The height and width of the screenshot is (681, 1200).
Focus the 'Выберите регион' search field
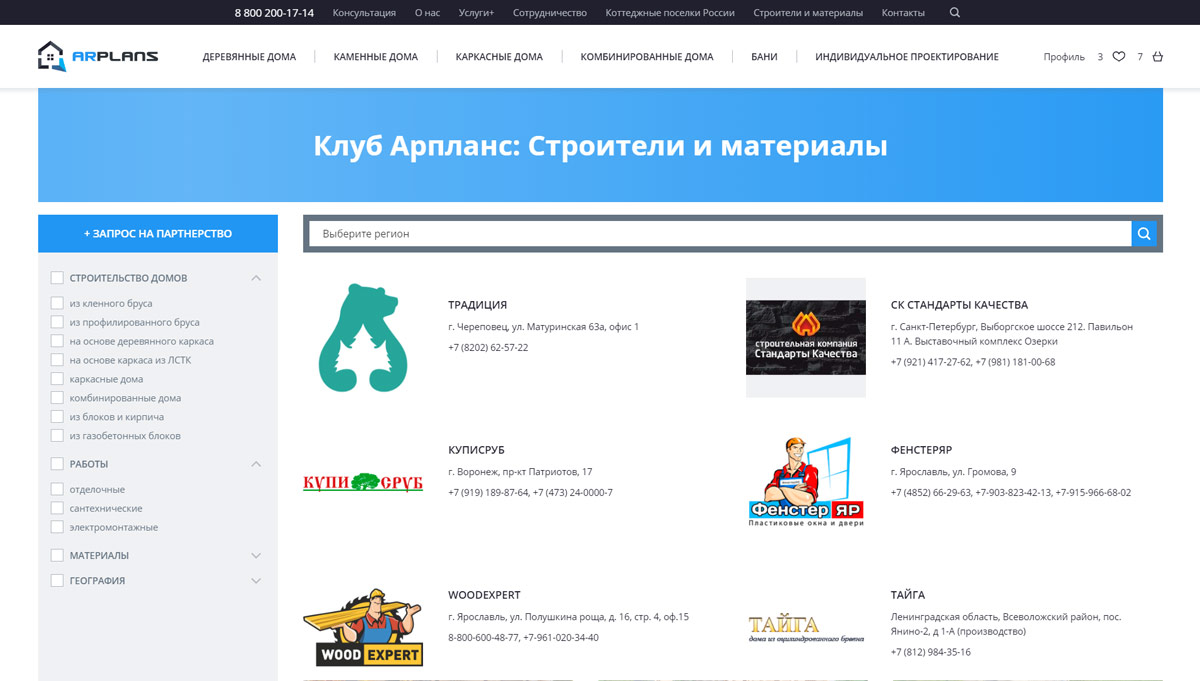coord(720,234)
